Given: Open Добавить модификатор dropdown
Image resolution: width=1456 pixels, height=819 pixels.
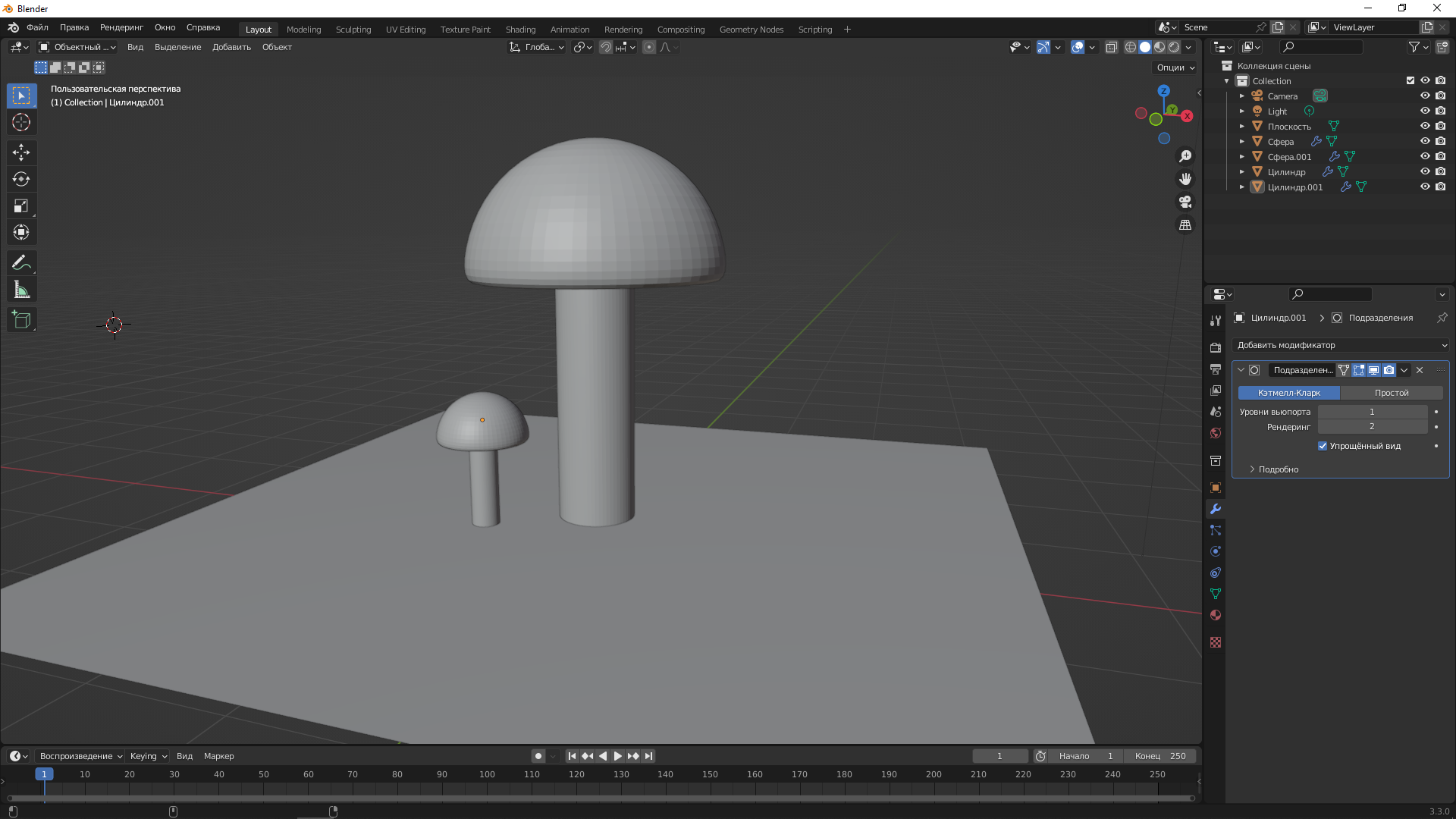Looking at the screenshot, I should (1340, 345).
